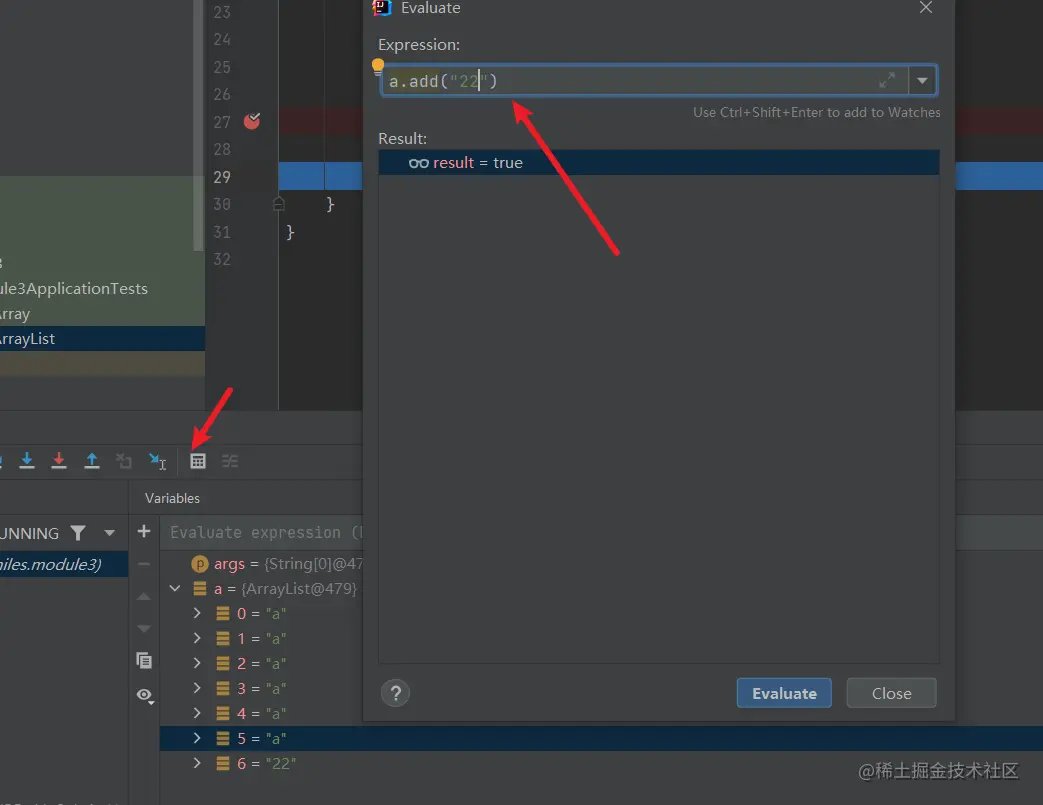The height and width of the screenshot is (805, 1043).
Task: Click the Step Out upward arrow icon
Action: click(92, 460)
